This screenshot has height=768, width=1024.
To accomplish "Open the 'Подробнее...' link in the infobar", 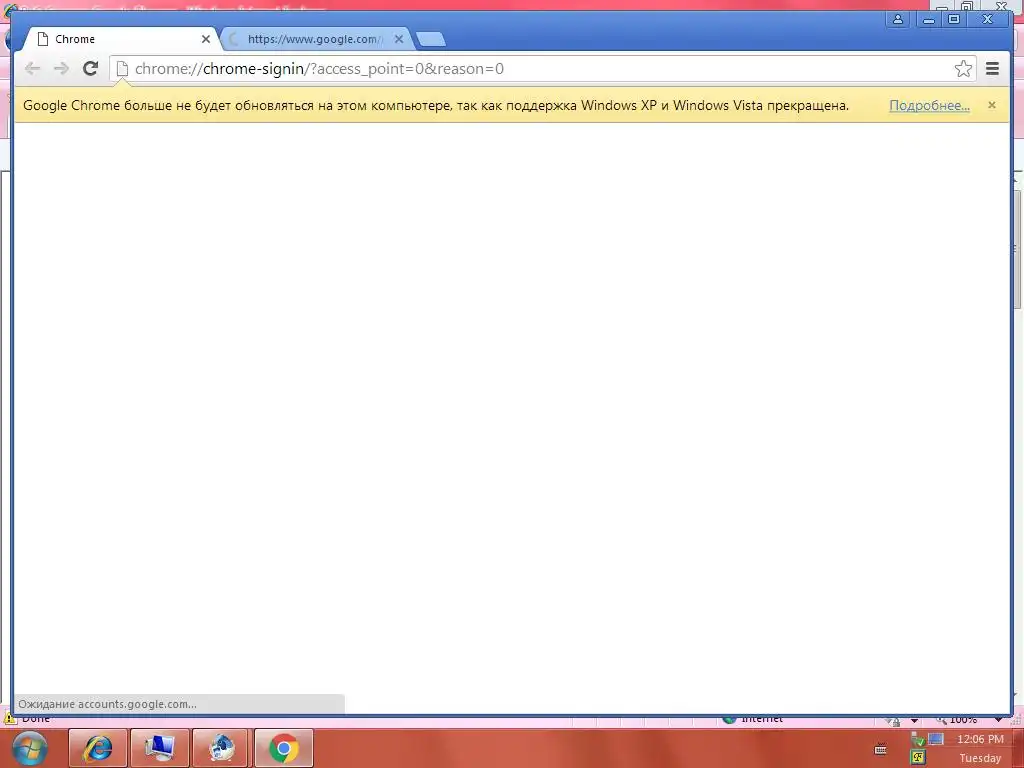I will (929, 105).
